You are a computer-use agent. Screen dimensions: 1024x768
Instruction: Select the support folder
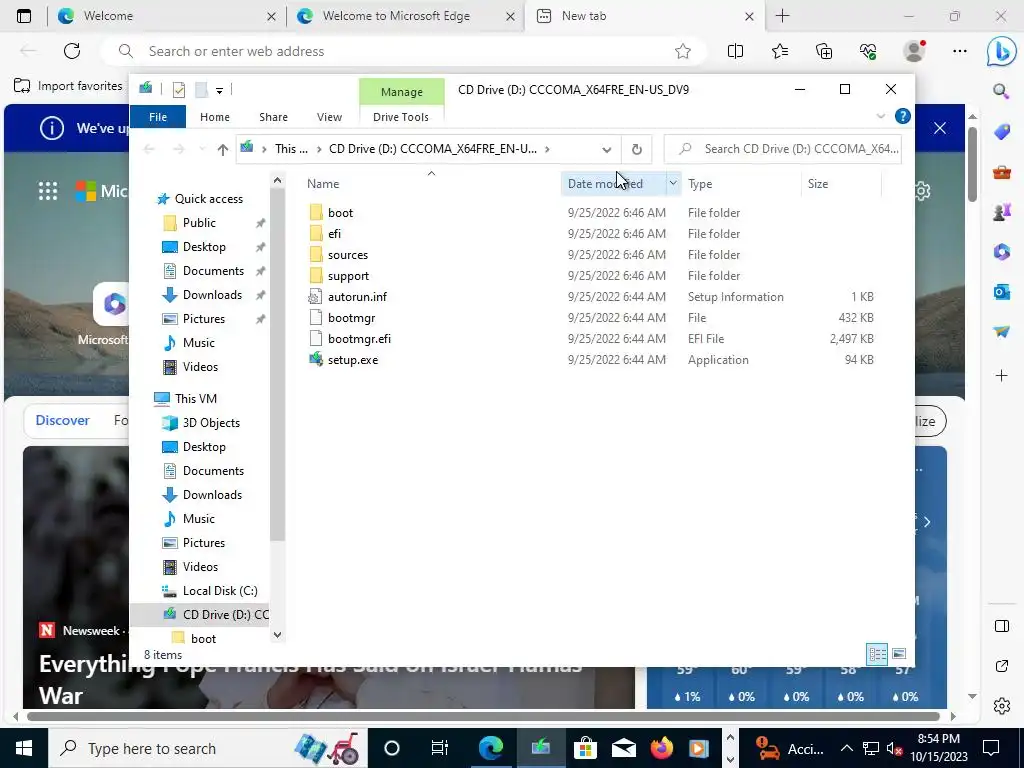(x=348, y=276)
